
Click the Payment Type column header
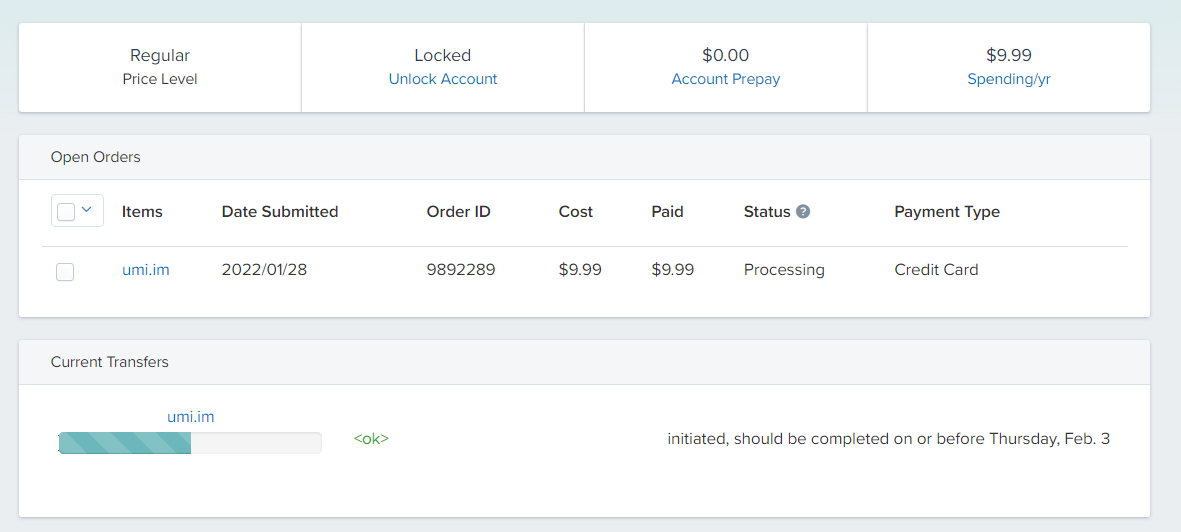pyautogui.click(x=947, y=212)
